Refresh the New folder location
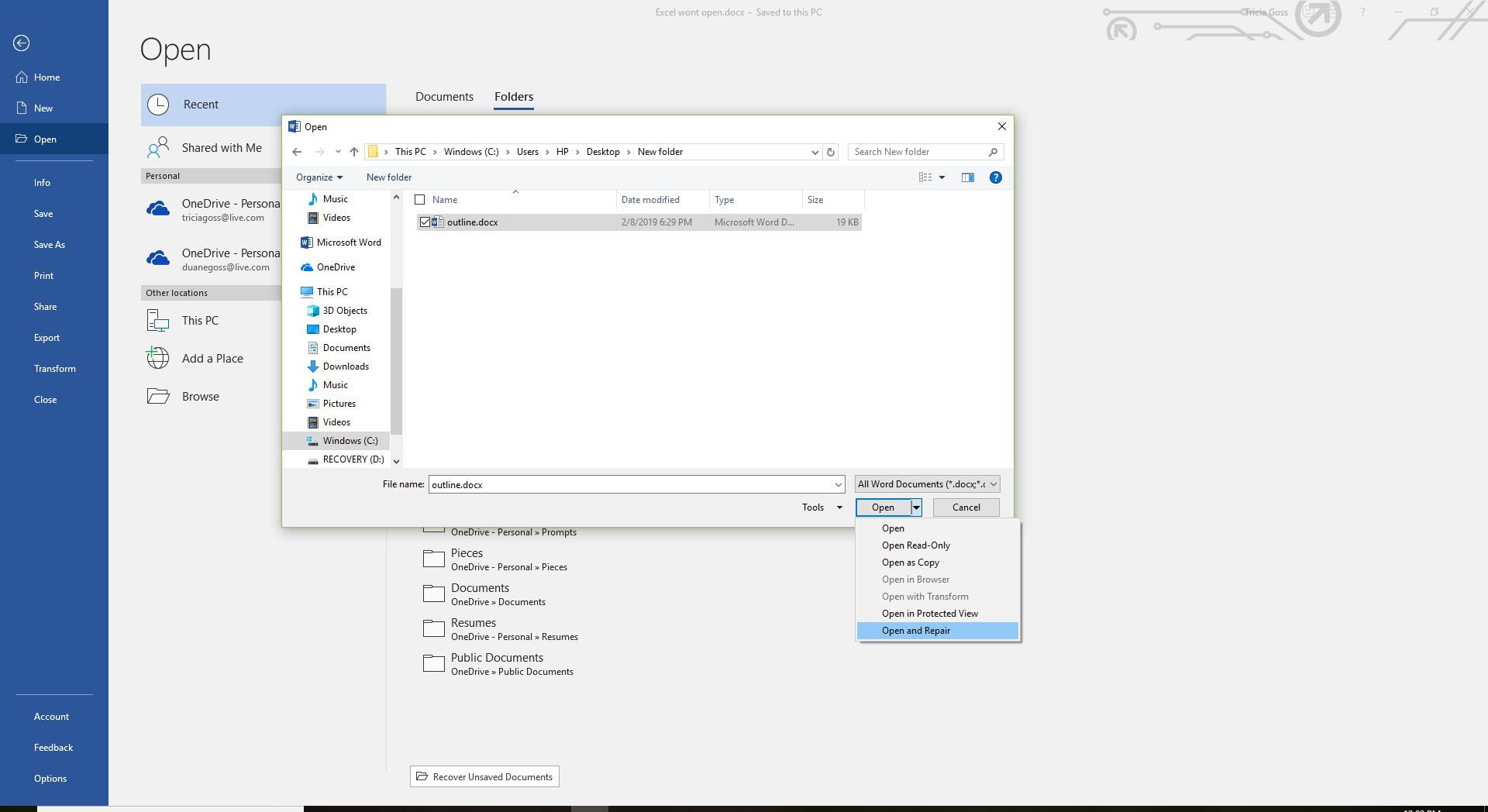 (x=831, y=152)
